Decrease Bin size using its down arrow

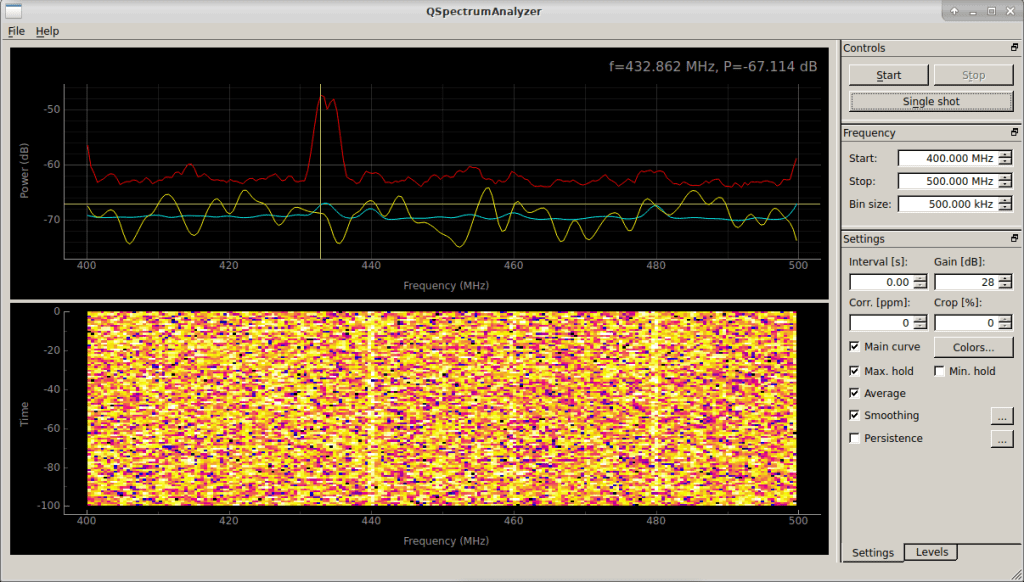1004,208
